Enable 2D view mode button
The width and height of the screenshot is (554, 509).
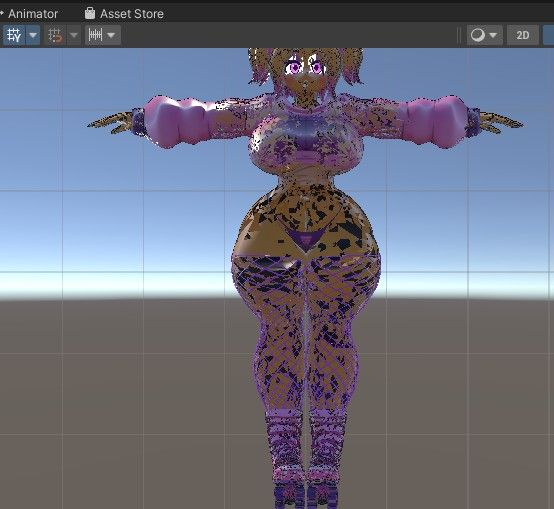(523, 35)
